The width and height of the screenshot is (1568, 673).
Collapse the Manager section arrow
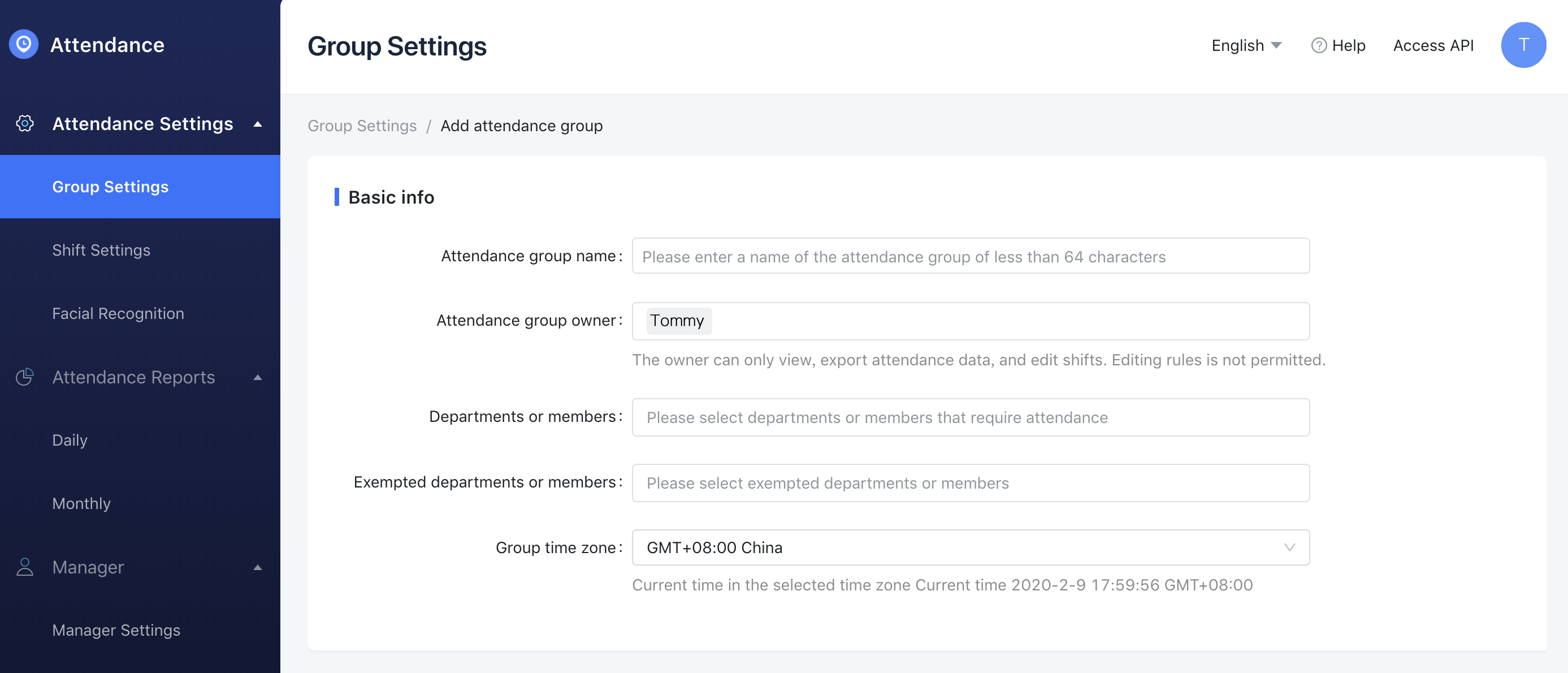point(258,568)
